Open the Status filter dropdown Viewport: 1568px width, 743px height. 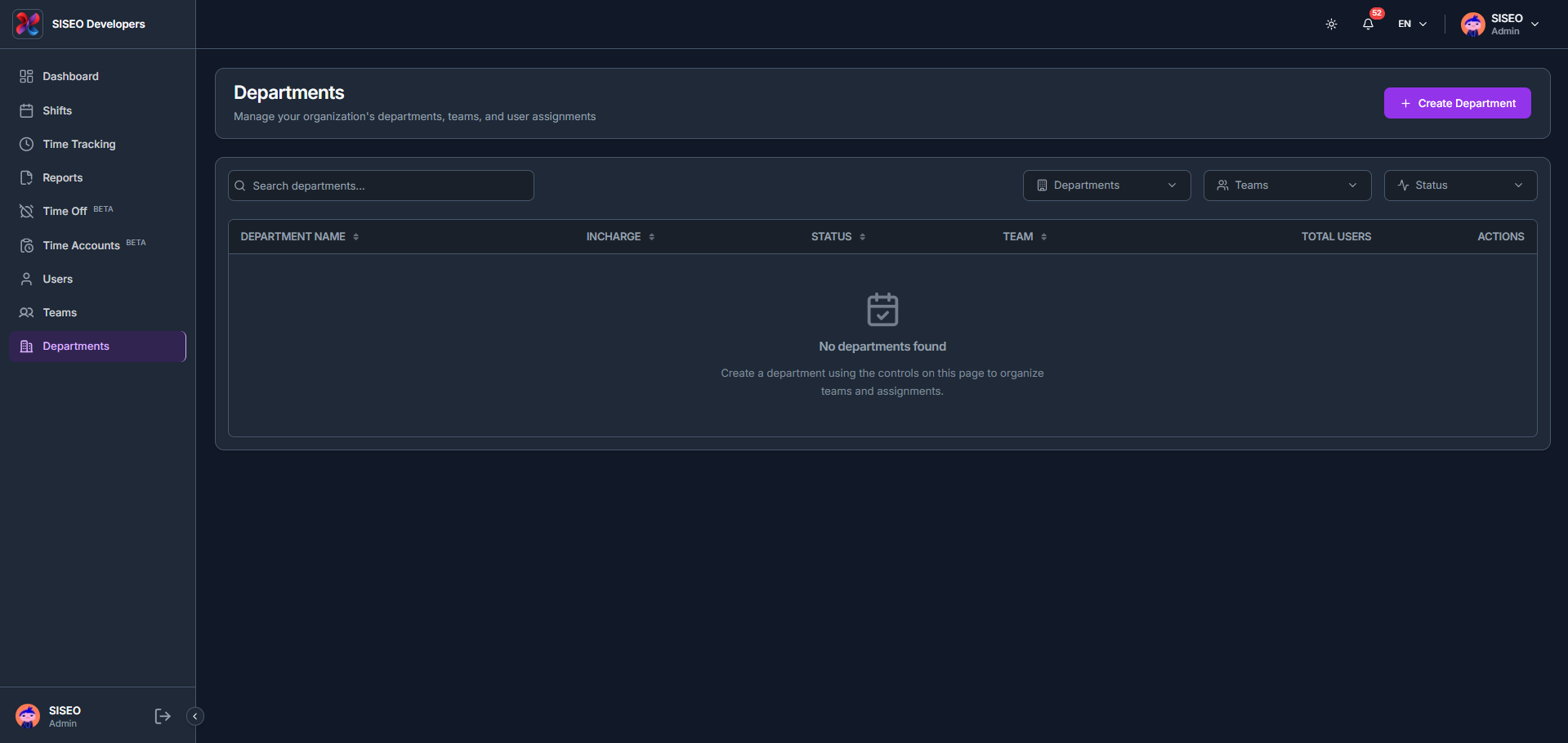tap(1460, 186)
